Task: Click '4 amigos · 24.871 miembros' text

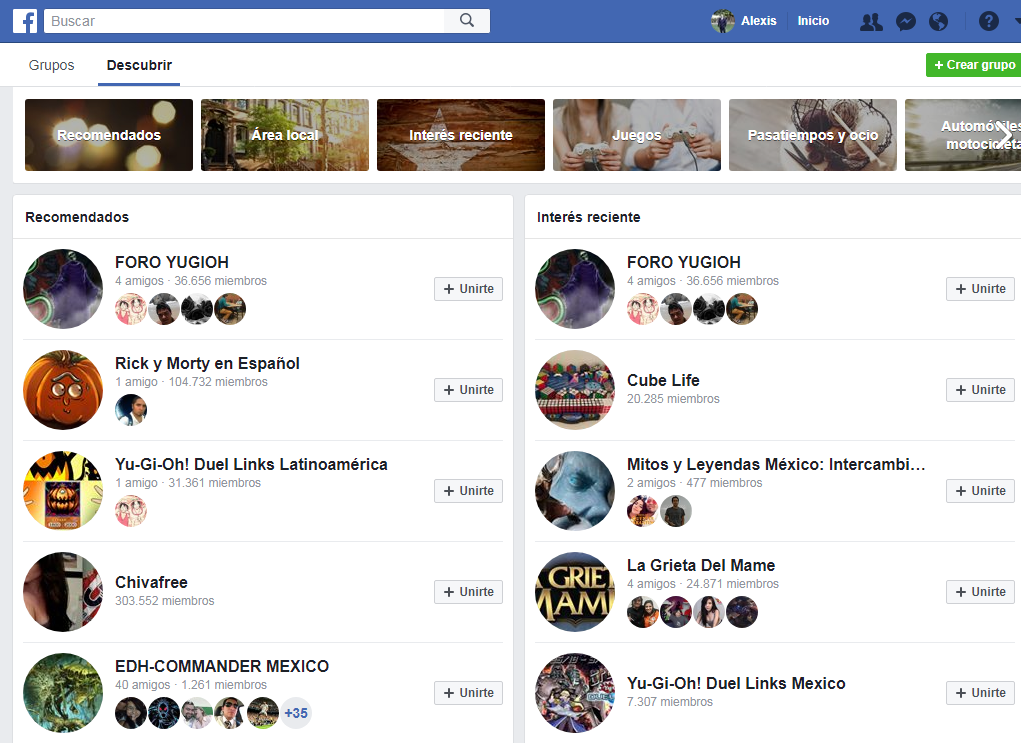Action: click(x=703, y=584)
